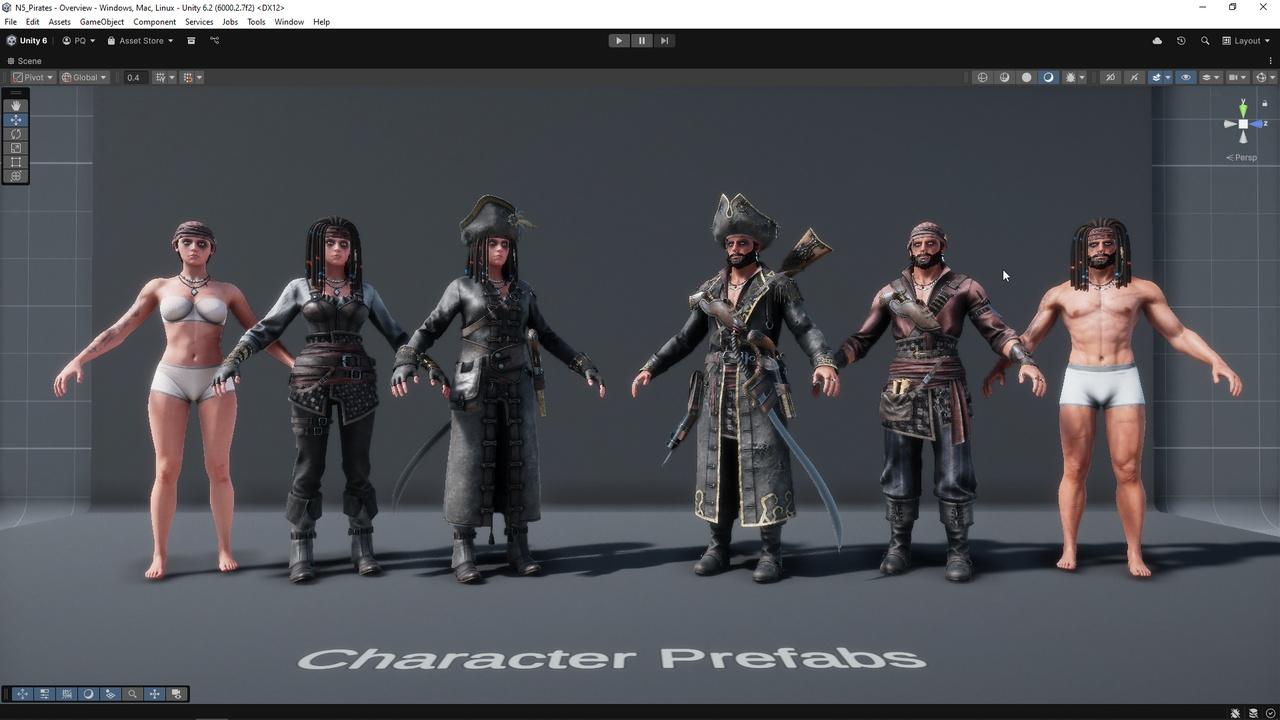Image resolution: width=1280 pixels, height=720 pixels.
Task: Open the Pivot handle position dropdown
Action: pyautogui.click(x=33, y=77)
